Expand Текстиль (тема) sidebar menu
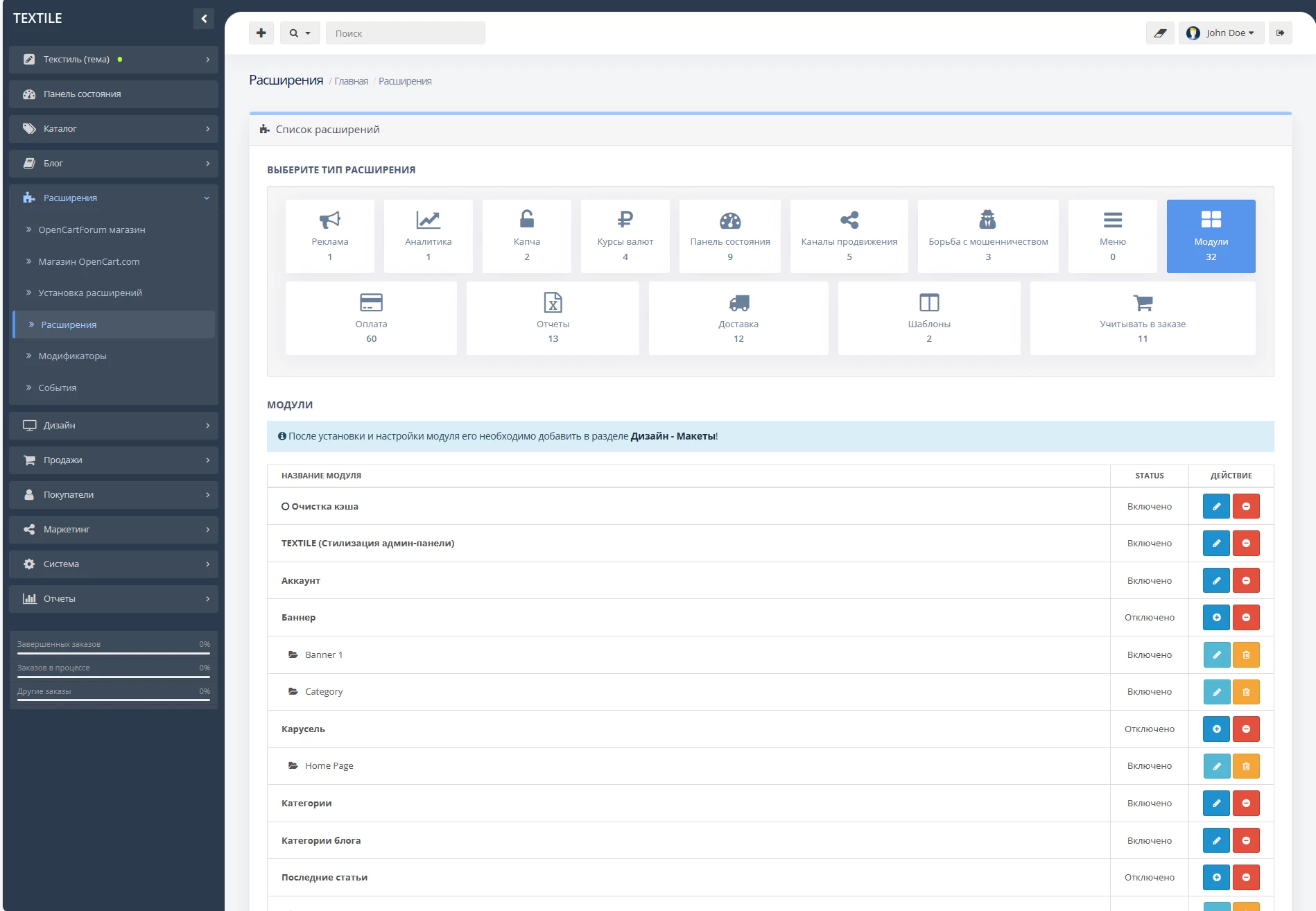The height and width of the screenshot is (911, 1316). [x=114, y=60]
